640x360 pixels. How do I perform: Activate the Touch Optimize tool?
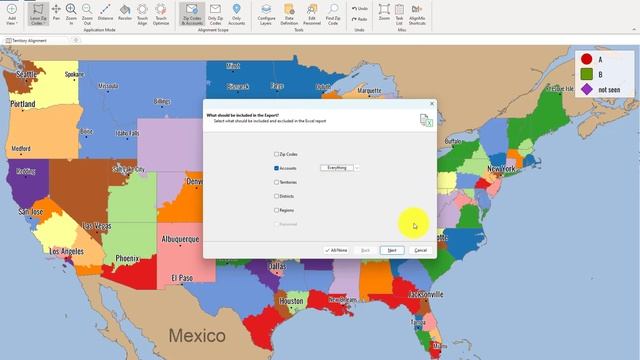pyautogui.click(x=161, y=15)
